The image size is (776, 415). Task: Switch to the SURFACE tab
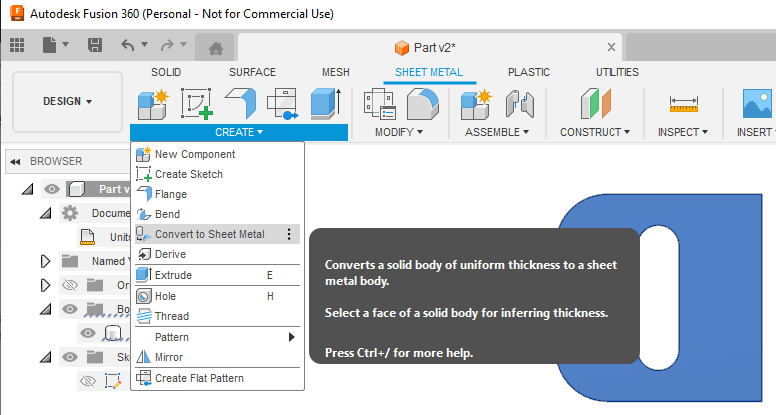(x=252, y=72)
